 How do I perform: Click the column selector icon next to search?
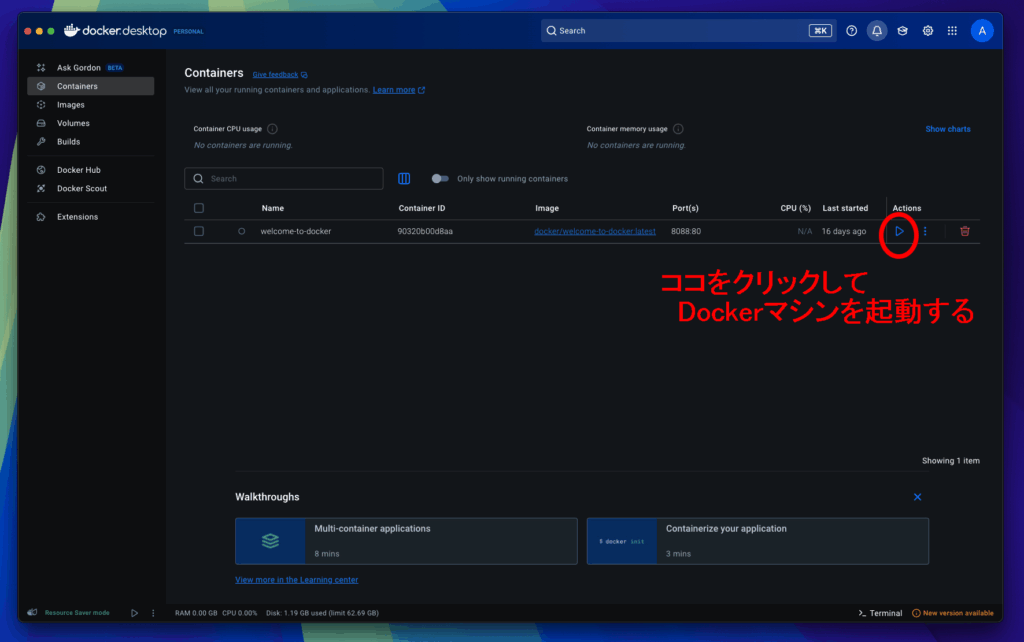(x=404, y=178)
